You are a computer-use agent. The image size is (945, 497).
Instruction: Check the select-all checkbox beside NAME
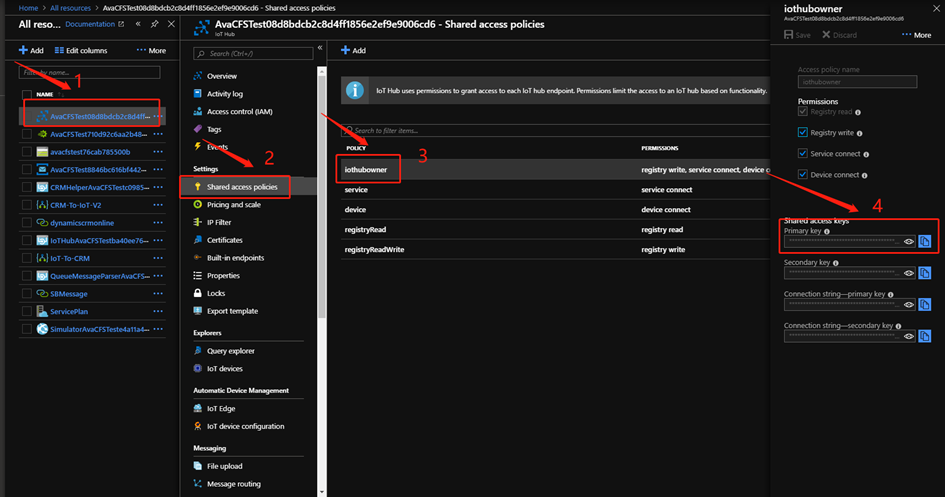click(x=27, y=94)
